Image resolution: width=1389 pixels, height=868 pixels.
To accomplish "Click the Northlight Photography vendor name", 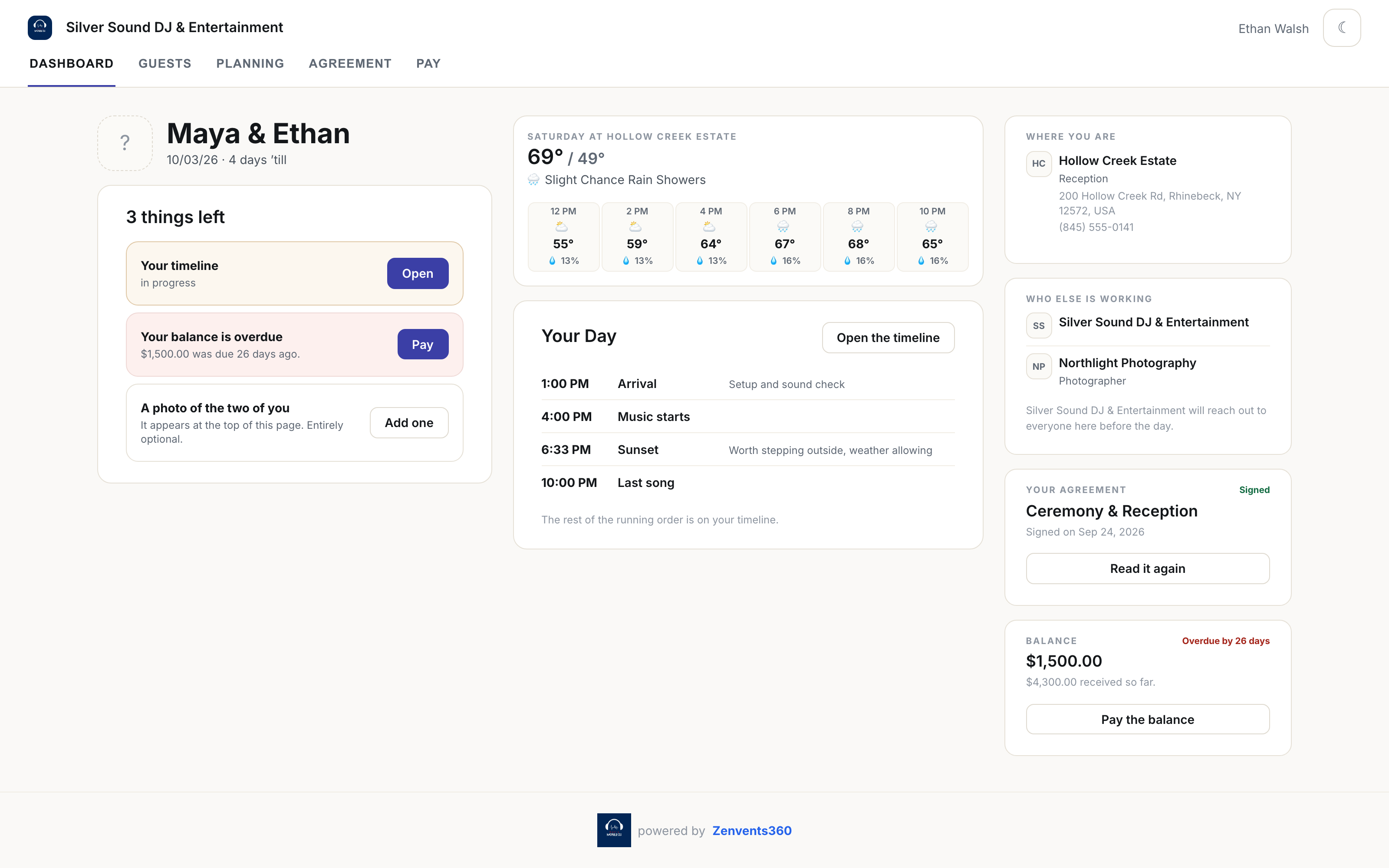I will tap(1127, 363).
